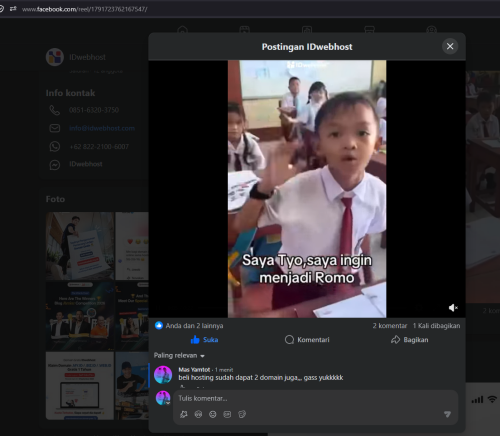The height and width of the screenshot is (436, 500).
Task: Open the Foto section heading
Action: coord(55,199)
